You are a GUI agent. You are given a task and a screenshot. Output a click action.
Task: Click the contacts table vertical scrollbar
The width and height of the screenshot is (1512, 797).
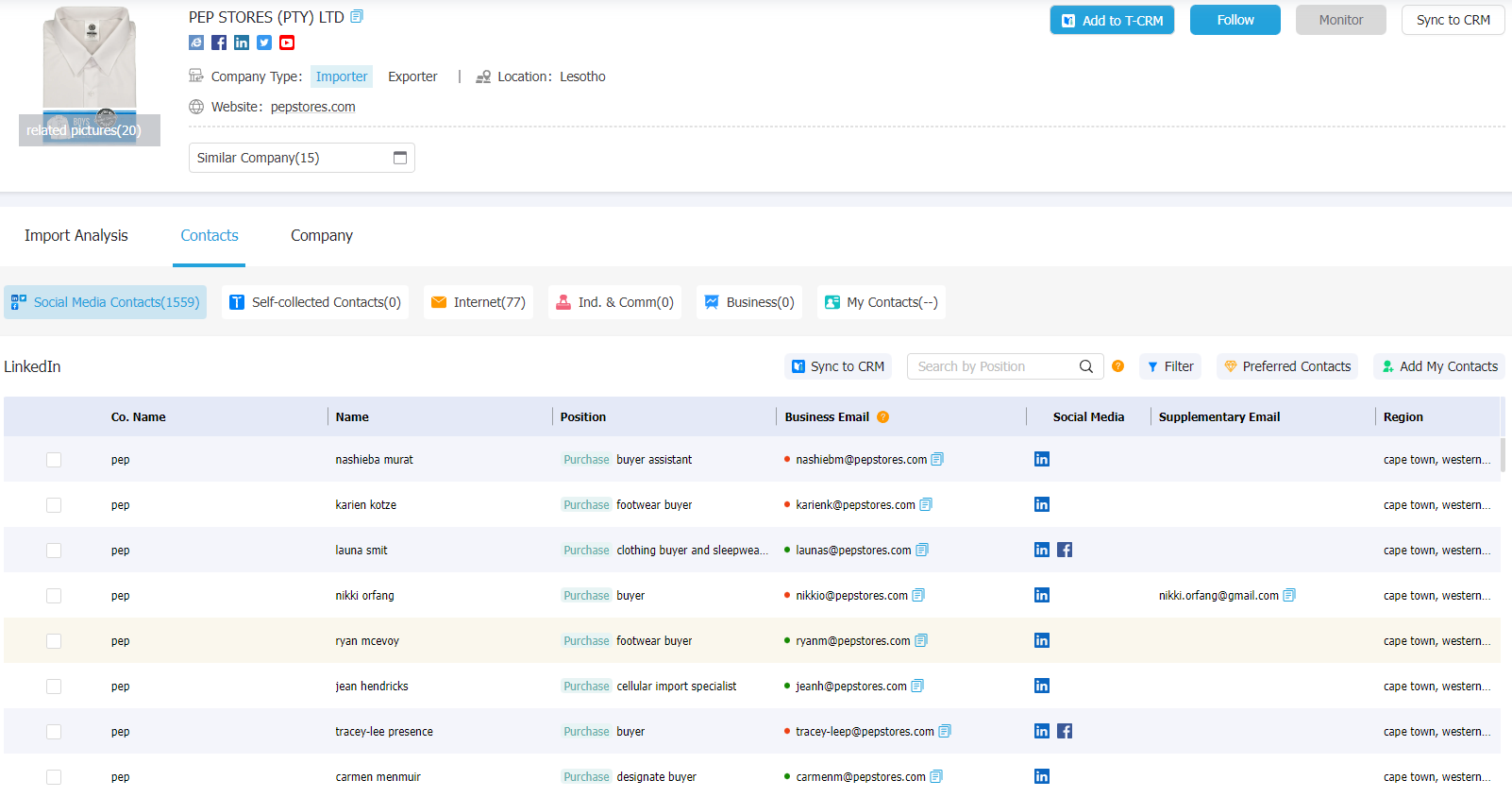click(x=1503, y=453)
